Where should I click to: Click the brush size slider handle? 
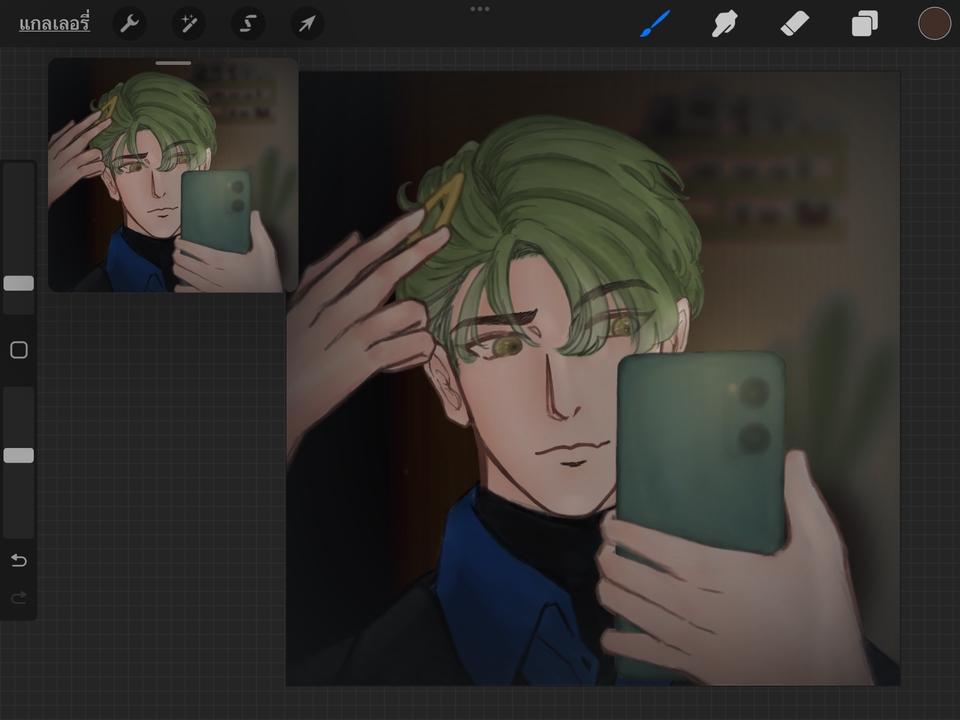tap(19, 283)
